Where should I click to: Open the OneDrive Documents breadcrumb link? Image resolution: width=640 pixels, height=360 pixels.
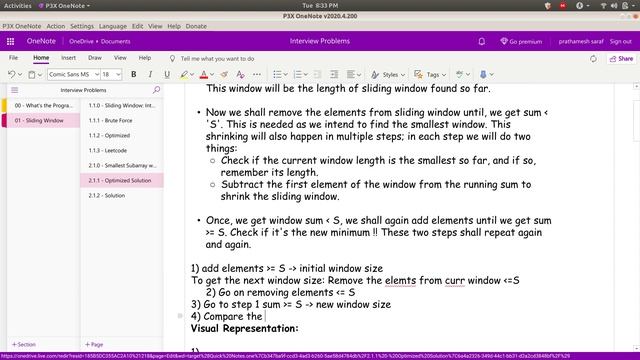click(x=100, y=41)
